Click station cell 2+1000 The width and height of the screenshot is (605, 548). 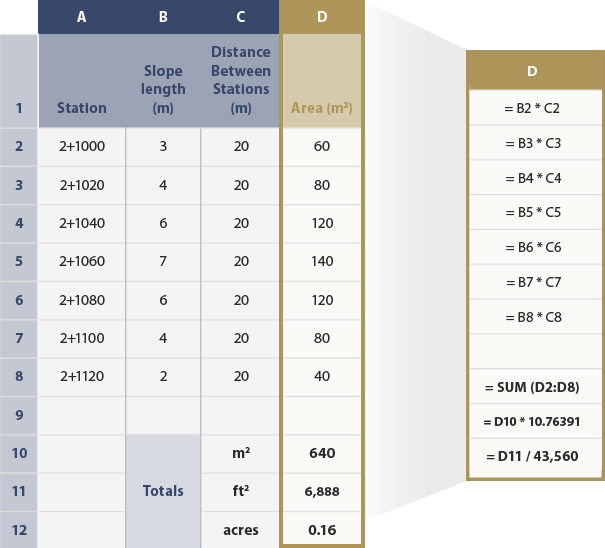pyautogui.click(x=82, y=147)
